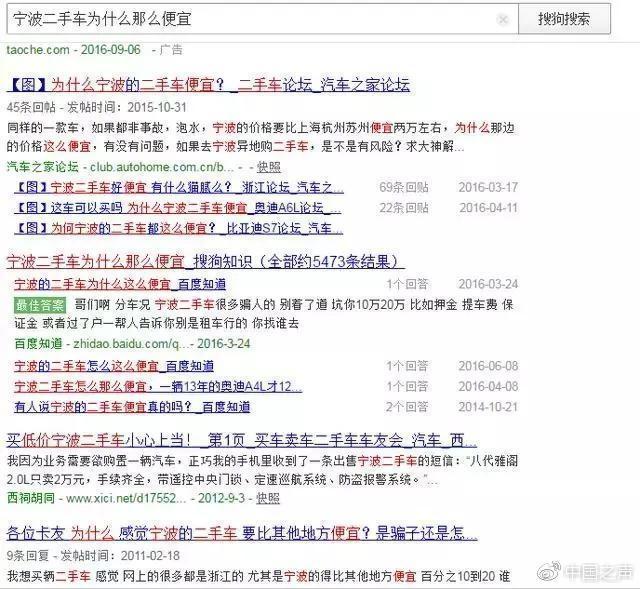Open link mentioning 13年的奥迪A4L
Screen dimensions: 640x589
pyautogui.click(x=158, y=386)
